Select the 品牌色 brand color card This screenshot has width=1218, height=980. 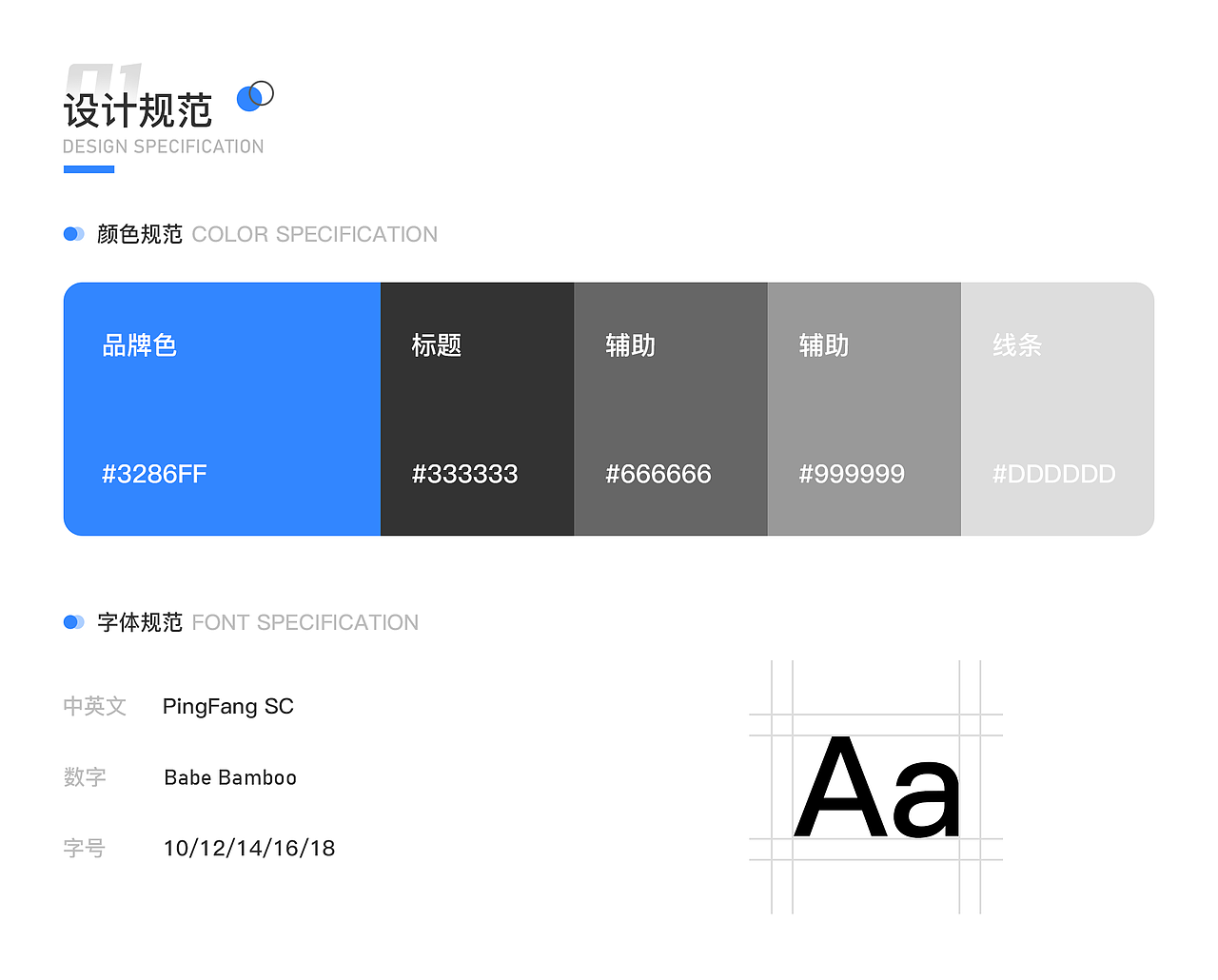click(x=222, y=409)
